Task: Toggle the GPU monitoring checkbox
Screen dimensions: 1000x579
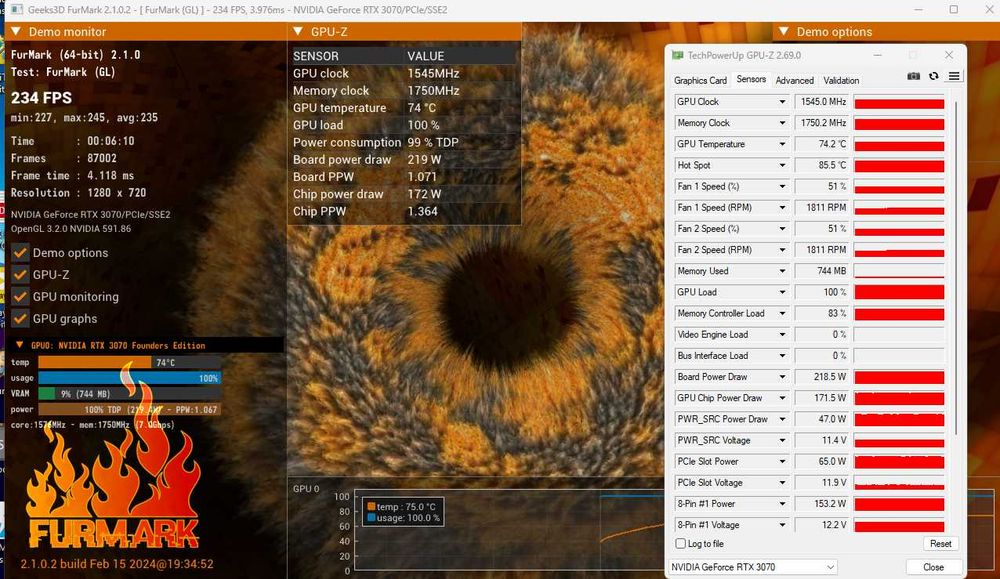Action: (x=20, y=297)
